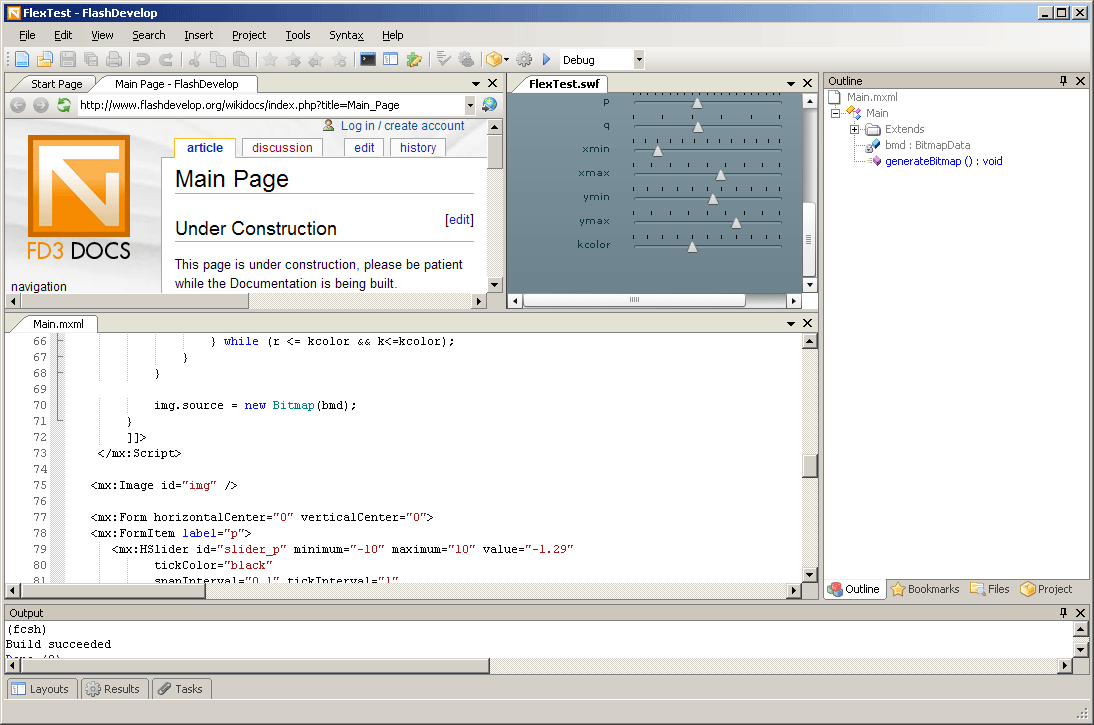The height and width of the screenshot is (725, 1094).
Task: Open the project box icon dropdown arrow
Action: coord(507,60)
